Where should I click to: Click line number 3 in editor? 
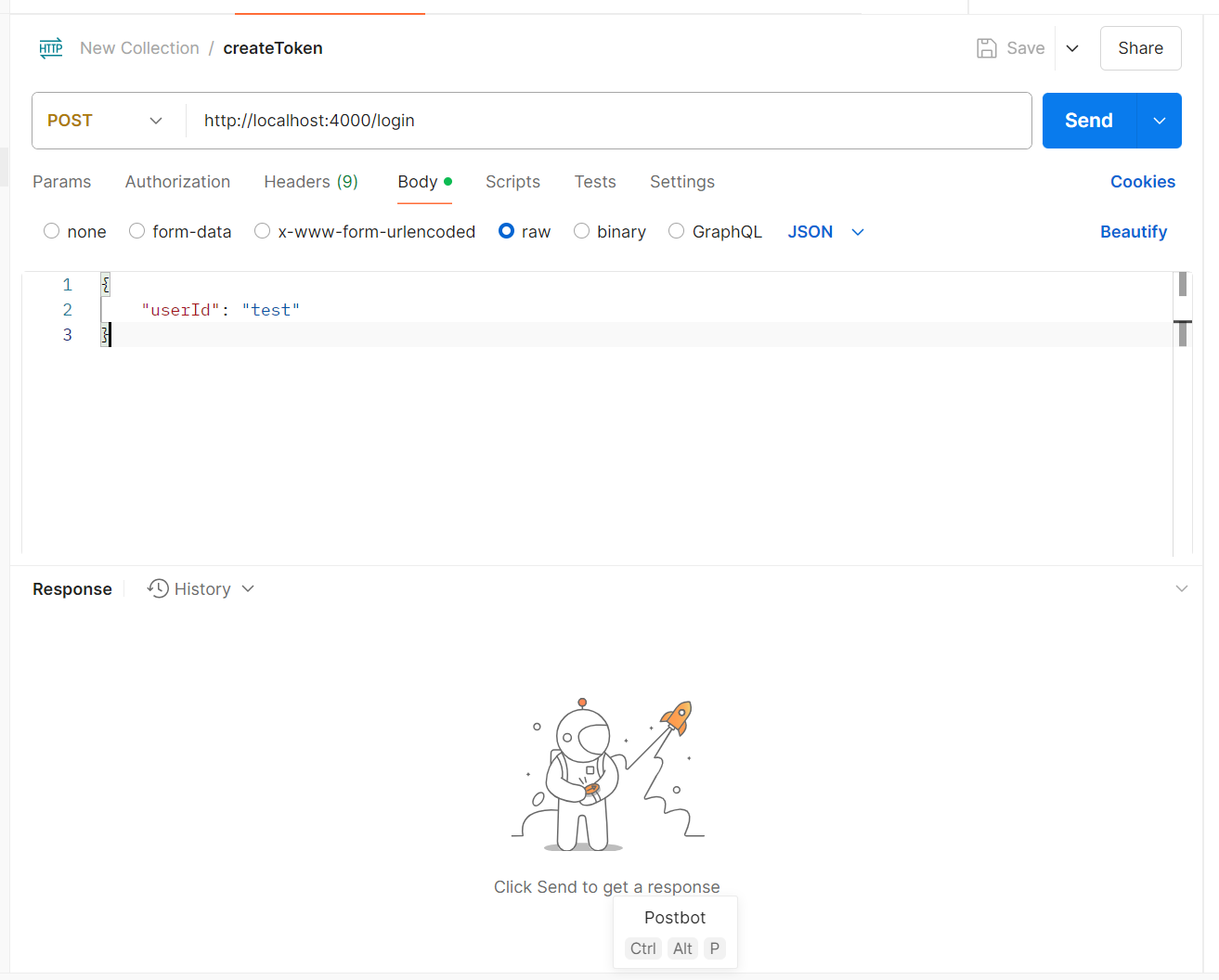pyautogui.click(x=67, y=335)
